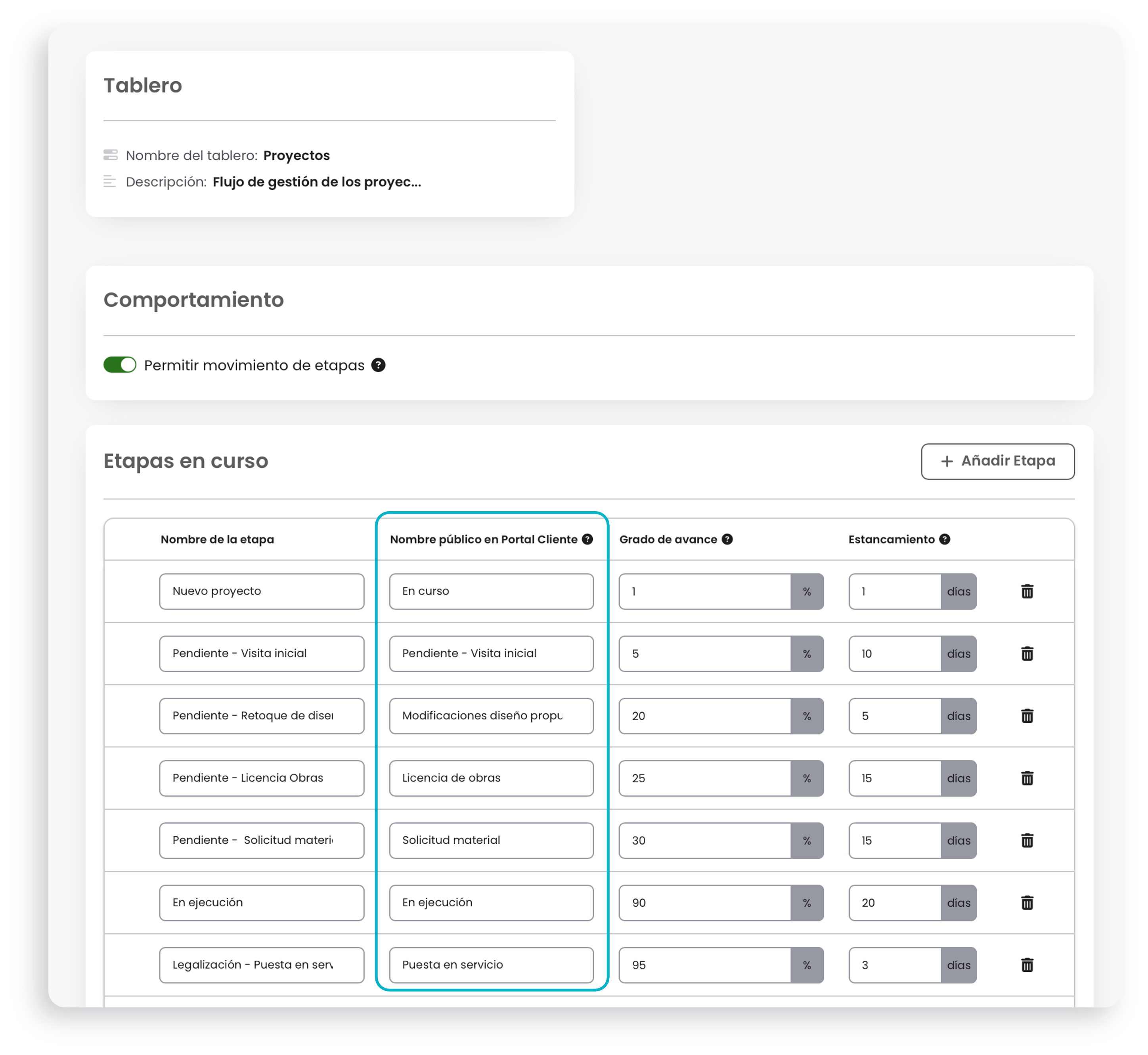Edit progress field of Nuevo proyecto row

(x=705, y=591)
